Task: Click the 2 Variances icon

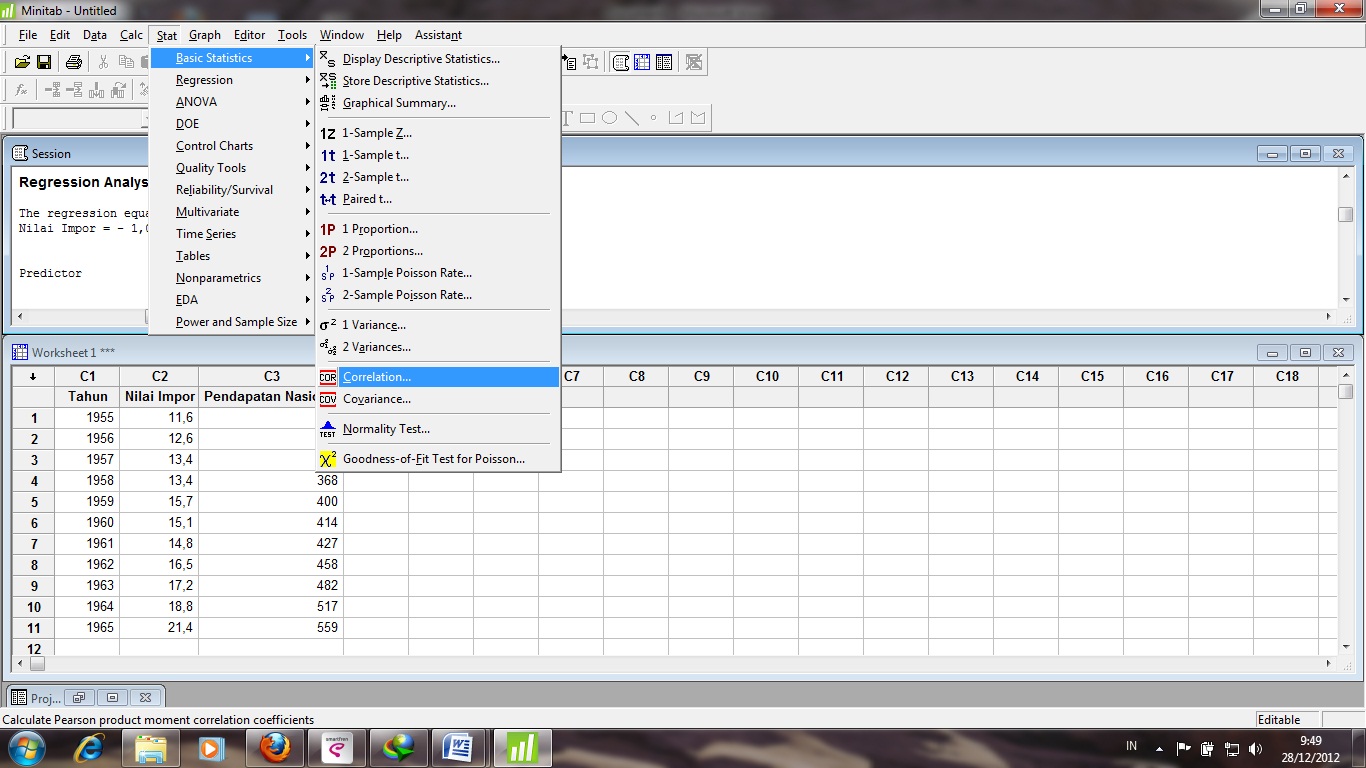Action: (x=328, y=347)
